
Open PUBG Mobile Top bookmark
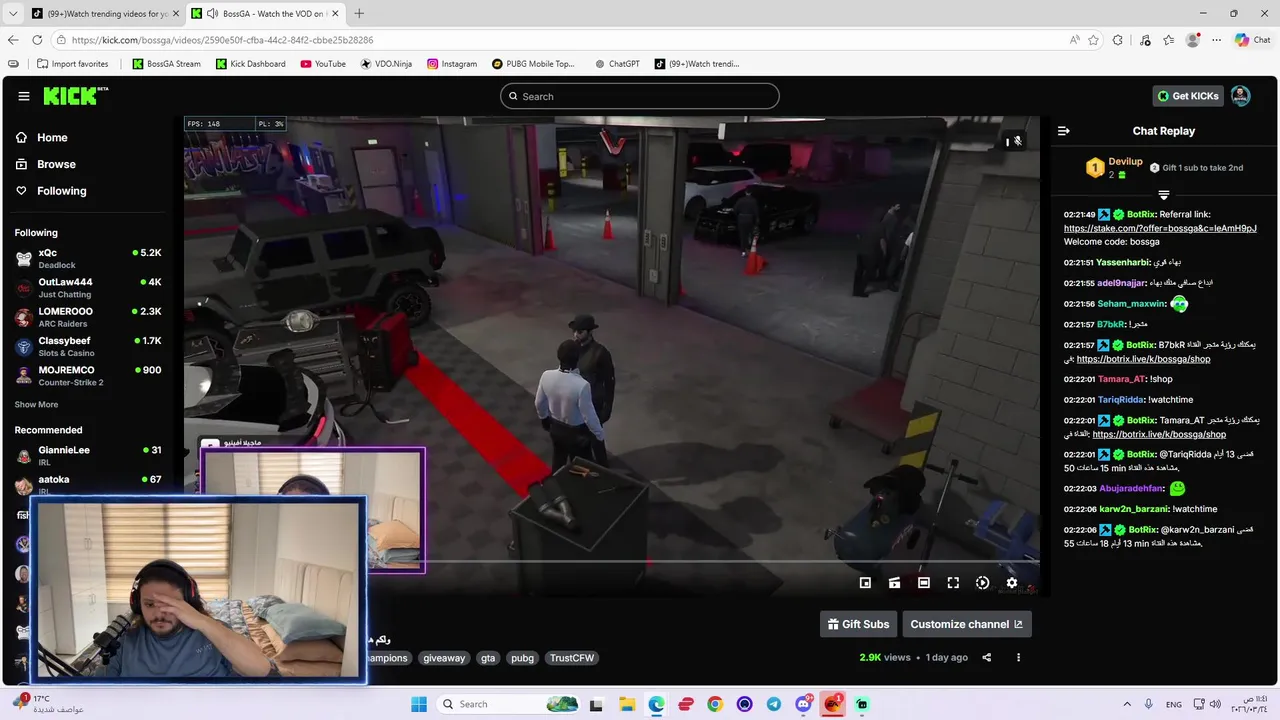click(533, 64)
